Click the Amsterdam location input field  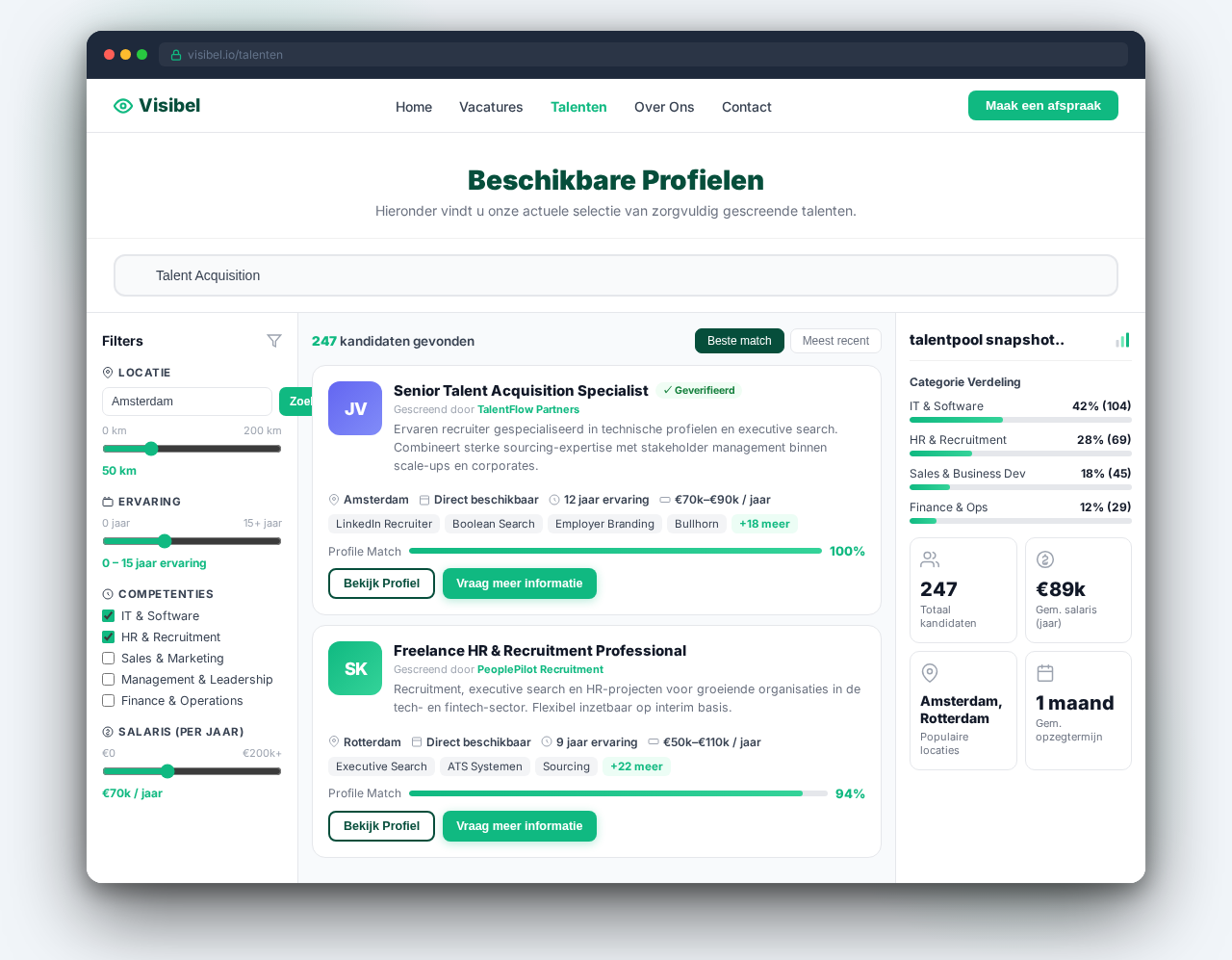point(187,402)
